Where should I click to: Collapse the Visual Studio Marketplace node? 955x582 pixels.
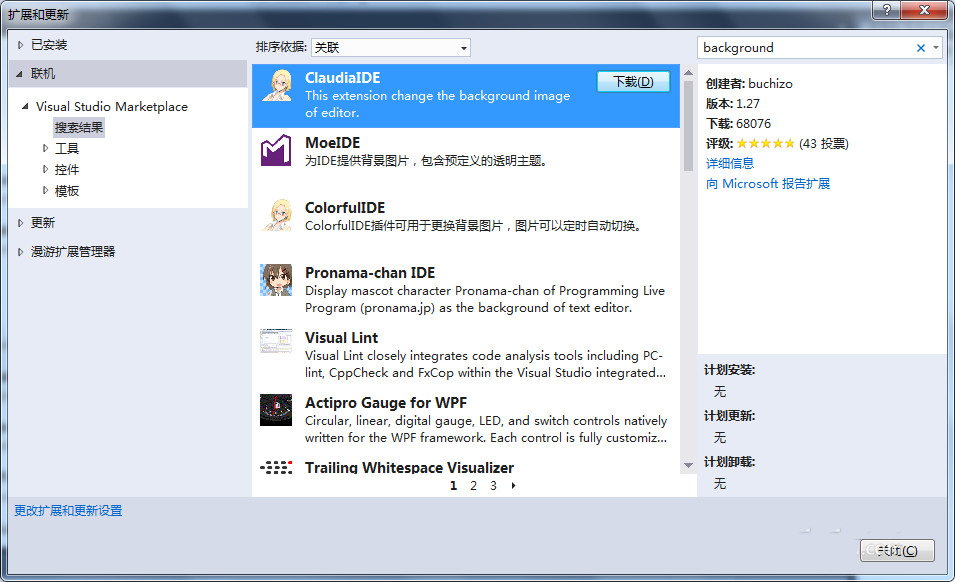(25, 107)
